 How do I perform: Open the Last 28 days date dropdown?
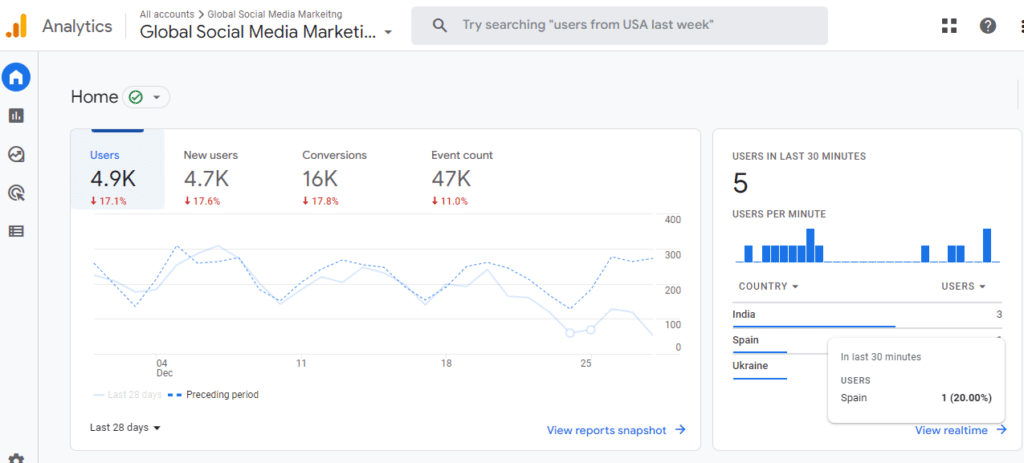(125, 428)
